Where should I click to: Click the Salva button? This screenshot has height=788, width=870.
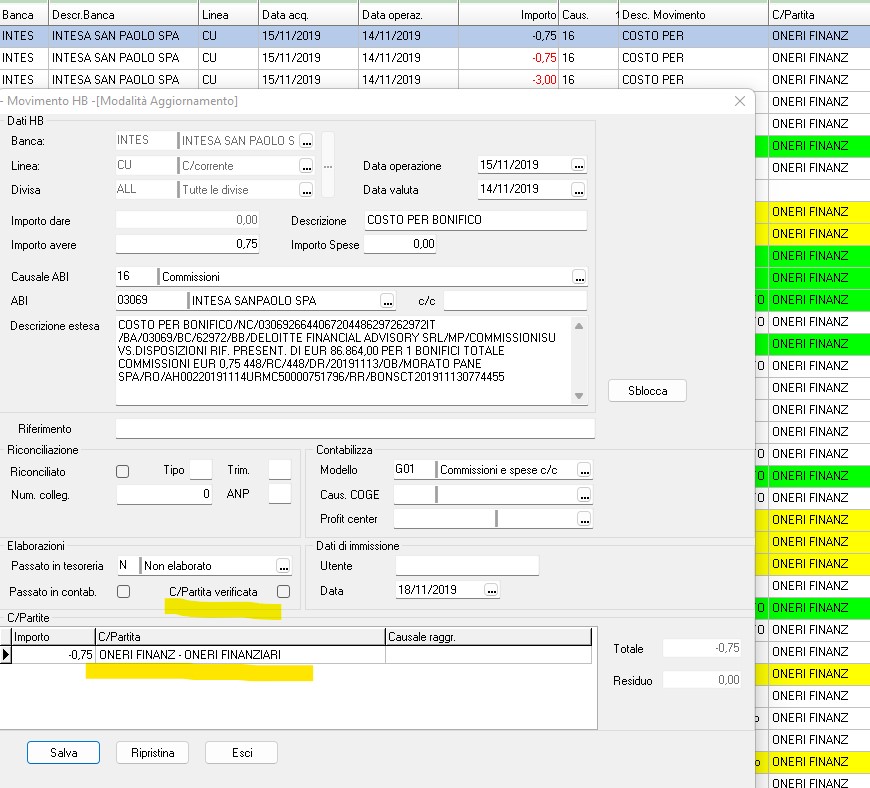pos(64,753)
